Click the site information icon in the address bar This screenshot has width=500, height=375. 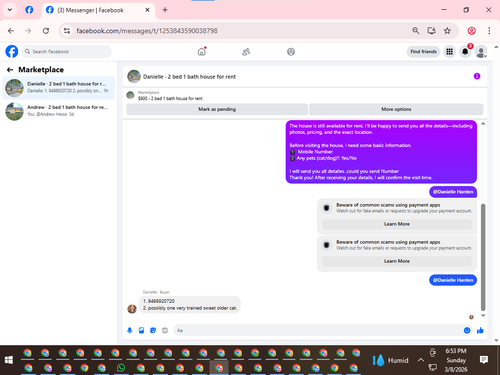pos(67,31)
